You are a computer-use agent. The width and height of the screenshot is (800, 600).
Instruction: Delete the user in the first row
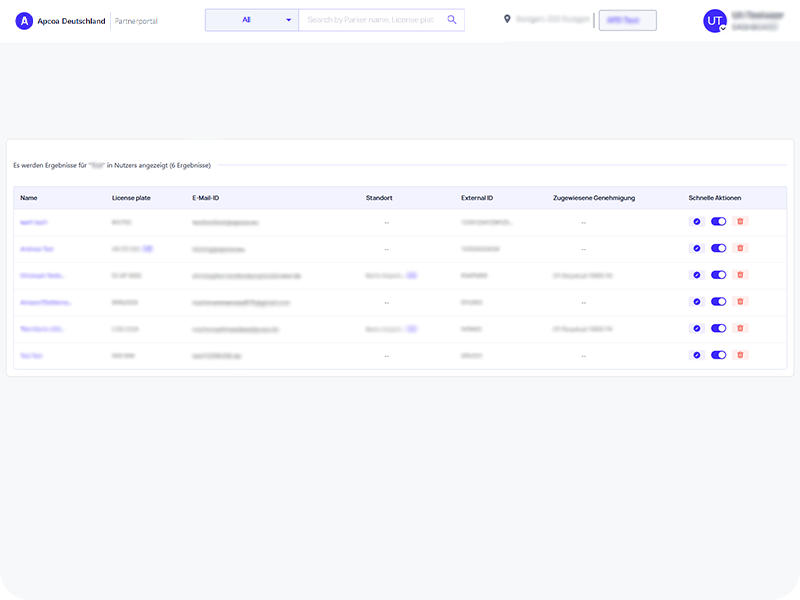click(740, 221)
